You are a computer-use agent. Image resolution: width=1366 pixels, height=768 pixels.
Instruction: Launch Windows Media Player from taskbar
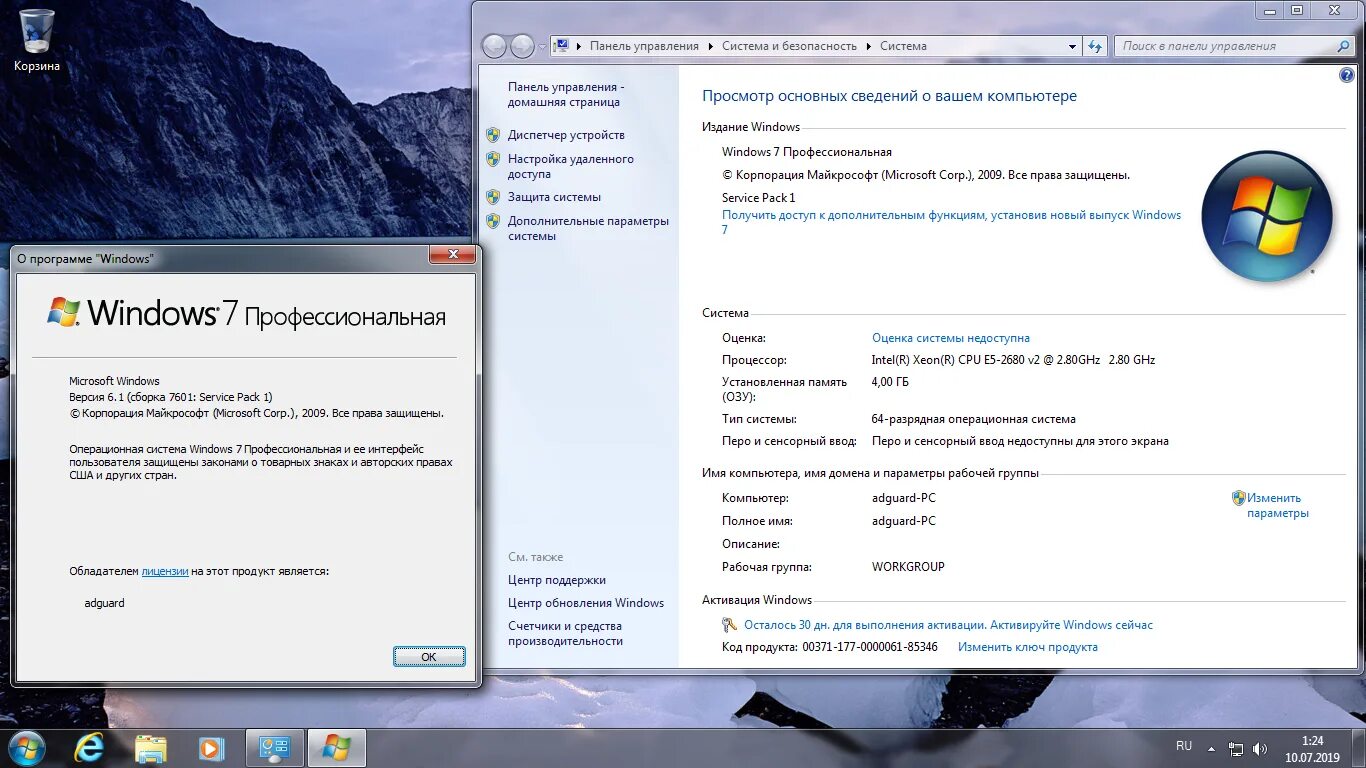211,748
